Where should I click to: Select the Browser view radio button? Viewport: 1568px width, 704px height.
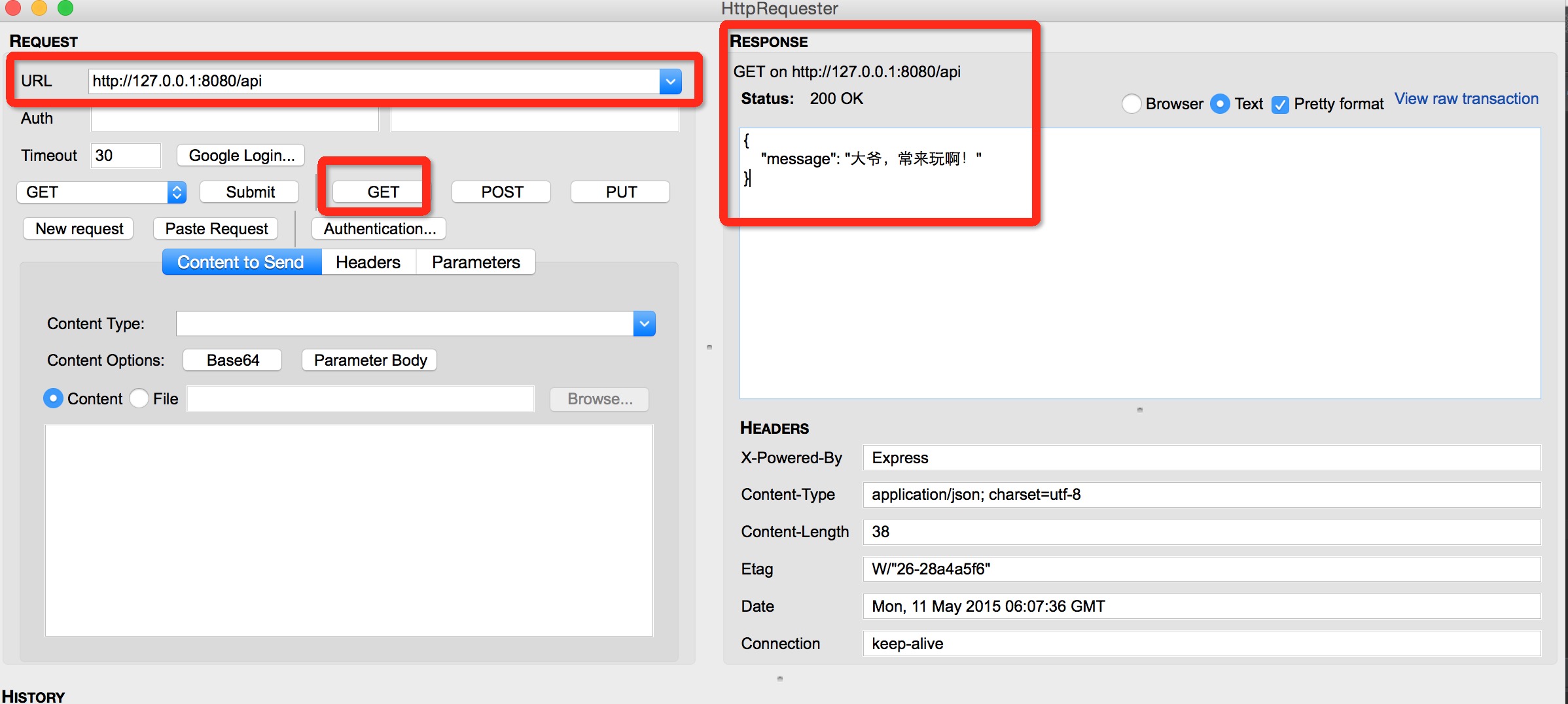pyautogui.click(x=1131, y=104)
